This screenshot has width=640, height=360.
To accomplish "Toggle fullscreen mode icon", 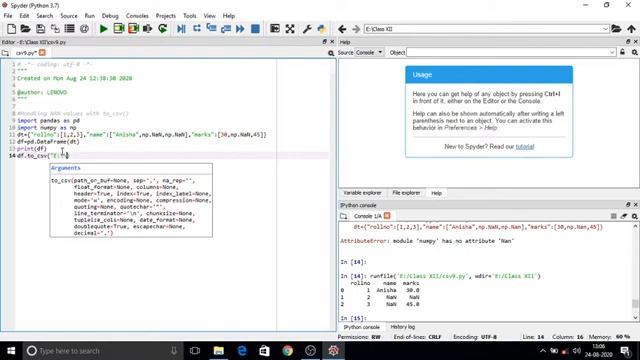I will click(290, 29).
